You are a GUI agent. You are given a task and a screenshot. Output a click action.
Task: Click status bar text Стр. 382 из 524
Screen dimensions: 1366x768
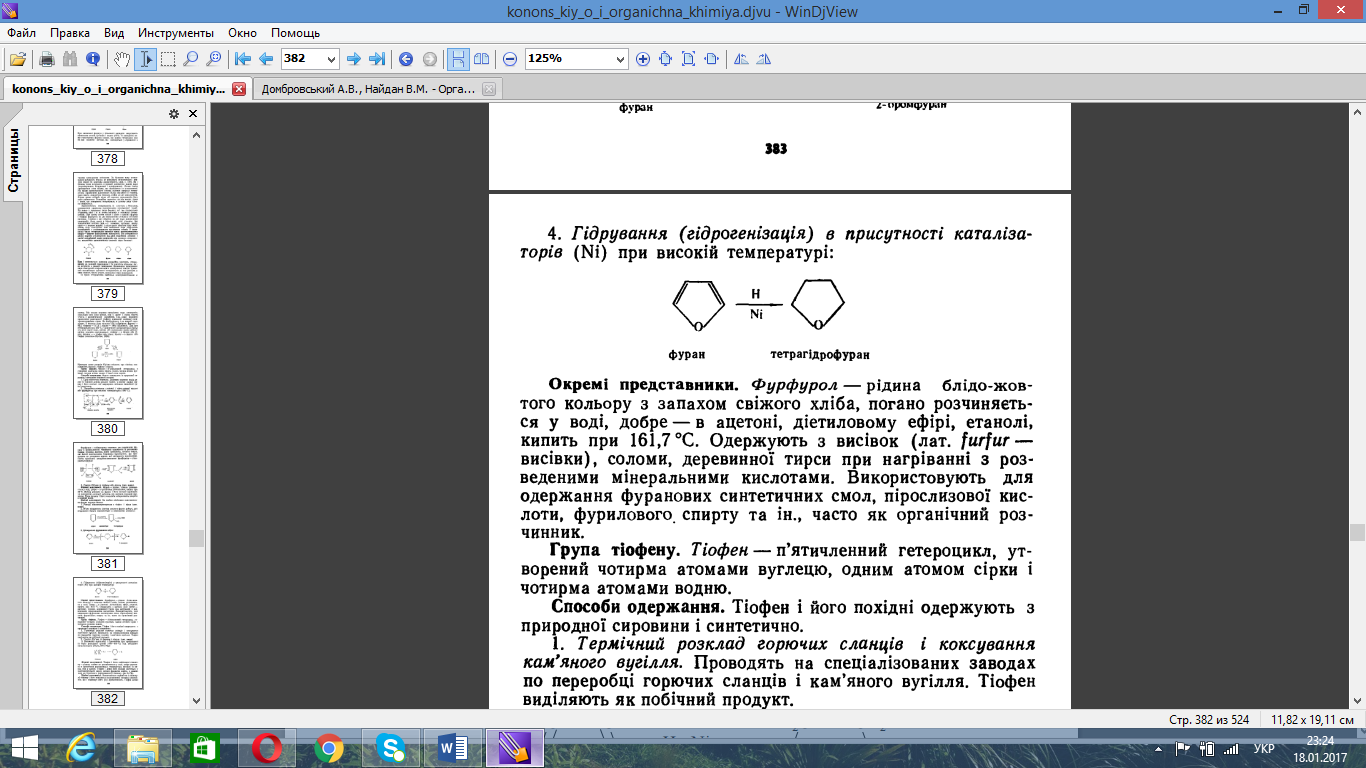point(1210,720)
